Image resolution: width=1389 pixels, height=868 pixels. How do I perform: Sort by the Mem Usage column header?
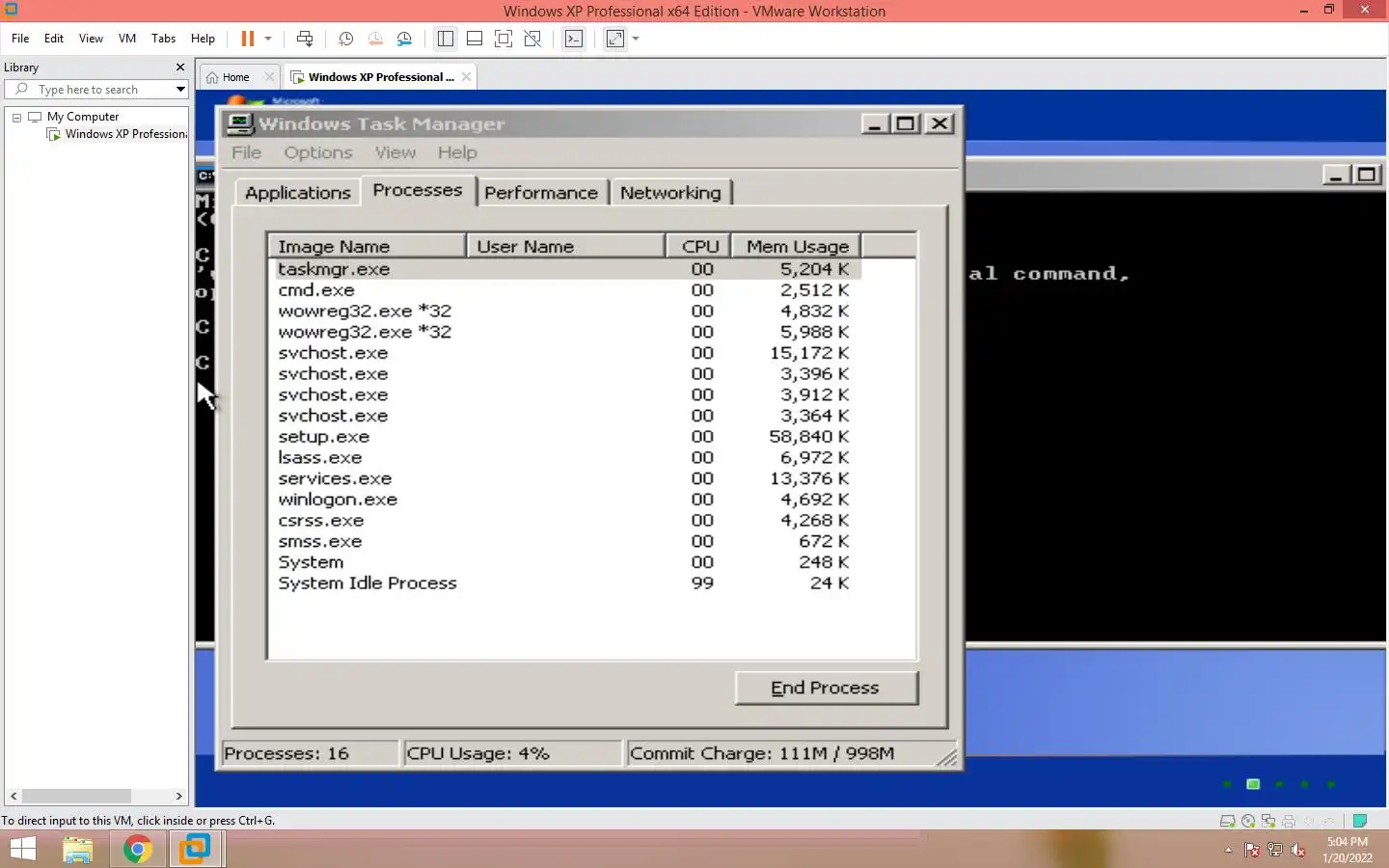(796, 246)
